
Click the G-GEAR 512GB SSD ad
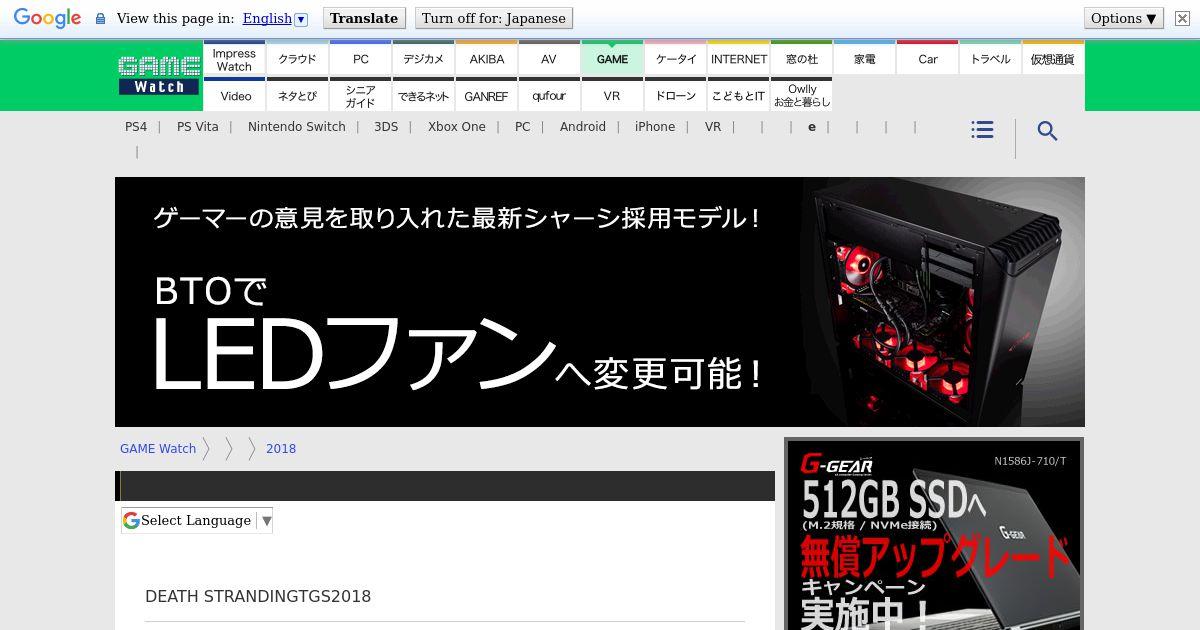[x=934, y=535]
